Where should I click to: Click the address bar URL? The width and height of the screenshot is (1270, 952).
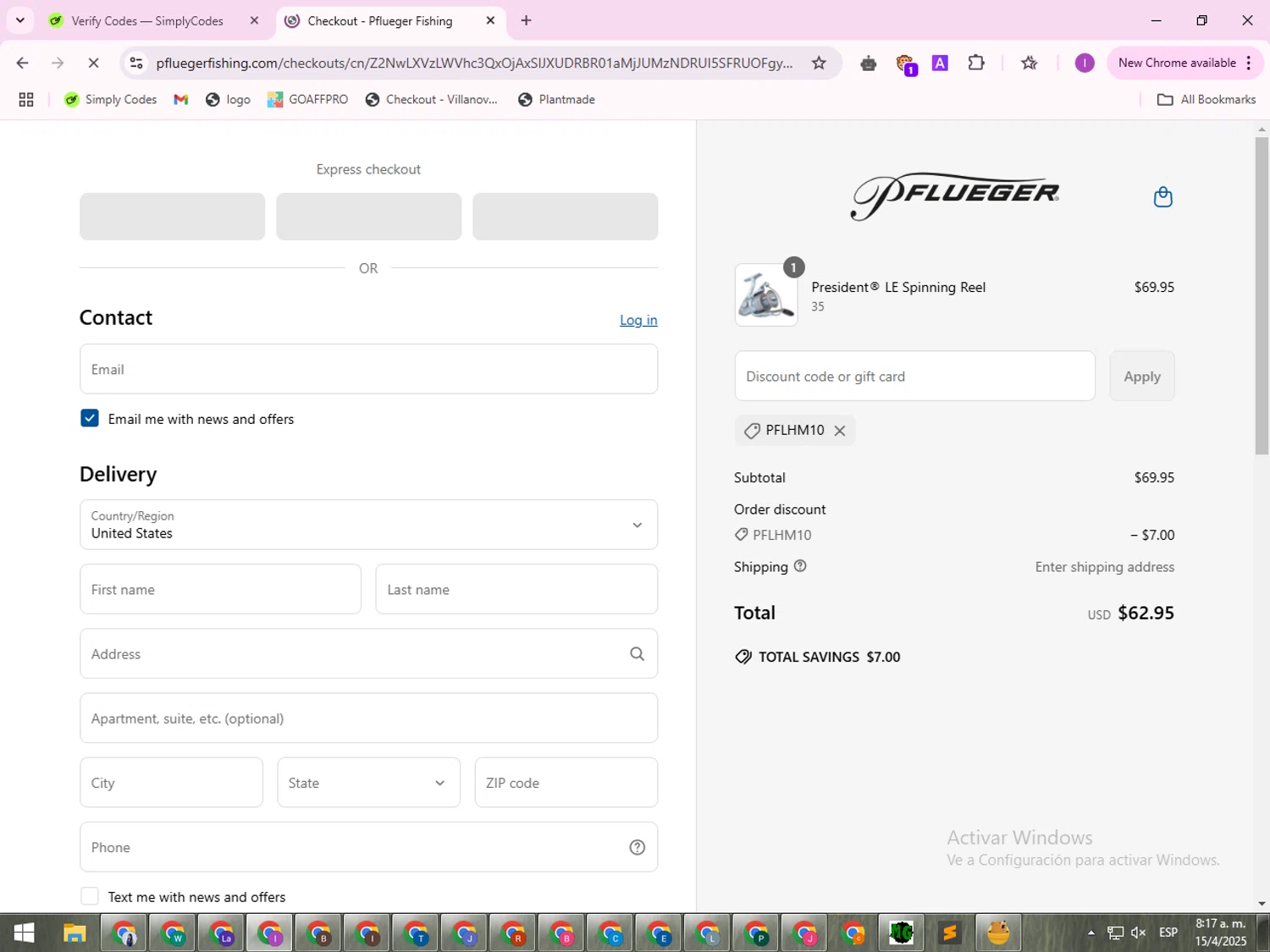[474, 63]
